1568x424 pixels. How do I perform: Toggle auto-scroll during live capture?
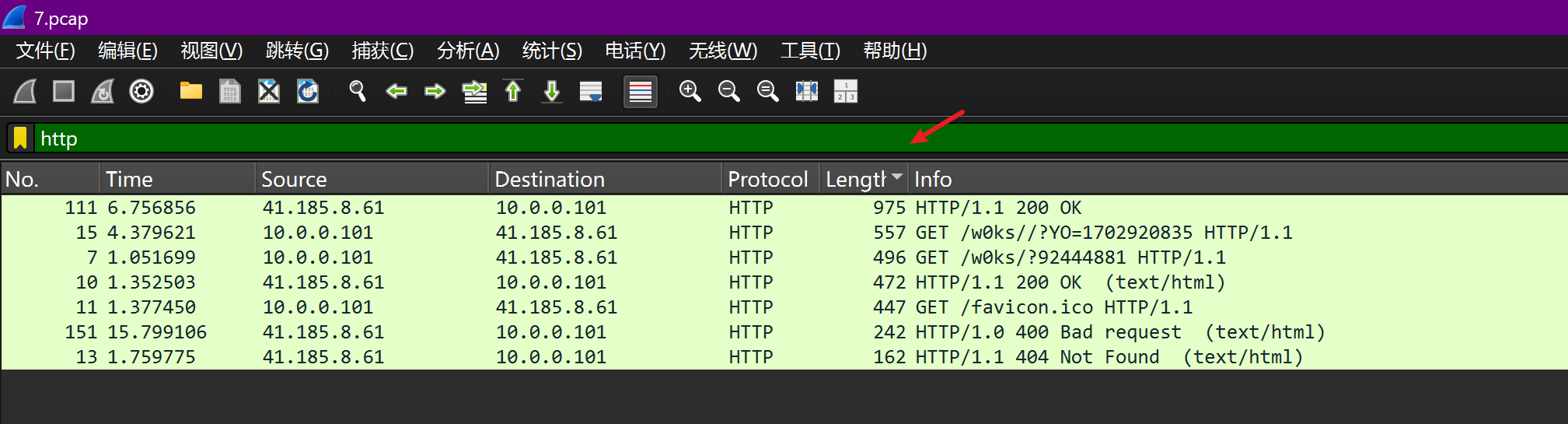(x=591, y=92)
